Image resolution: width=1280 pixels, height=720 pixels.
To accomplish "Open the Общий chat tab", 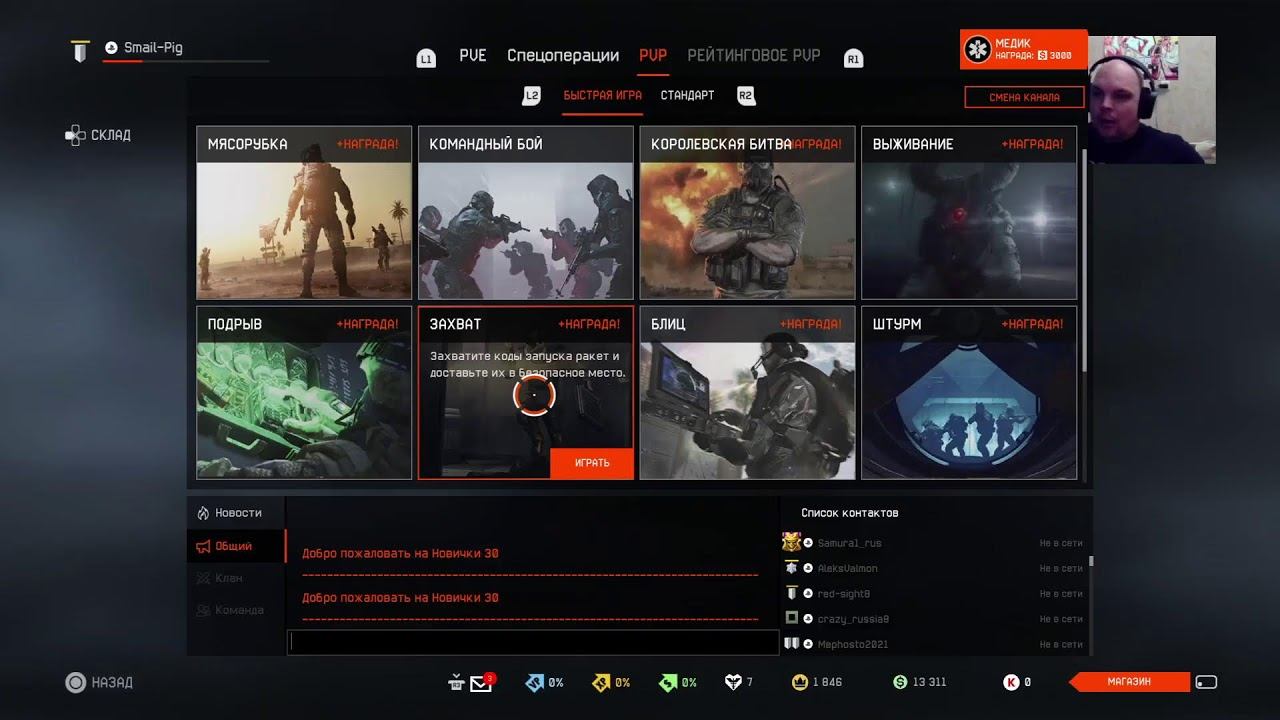I will [236, 546].
